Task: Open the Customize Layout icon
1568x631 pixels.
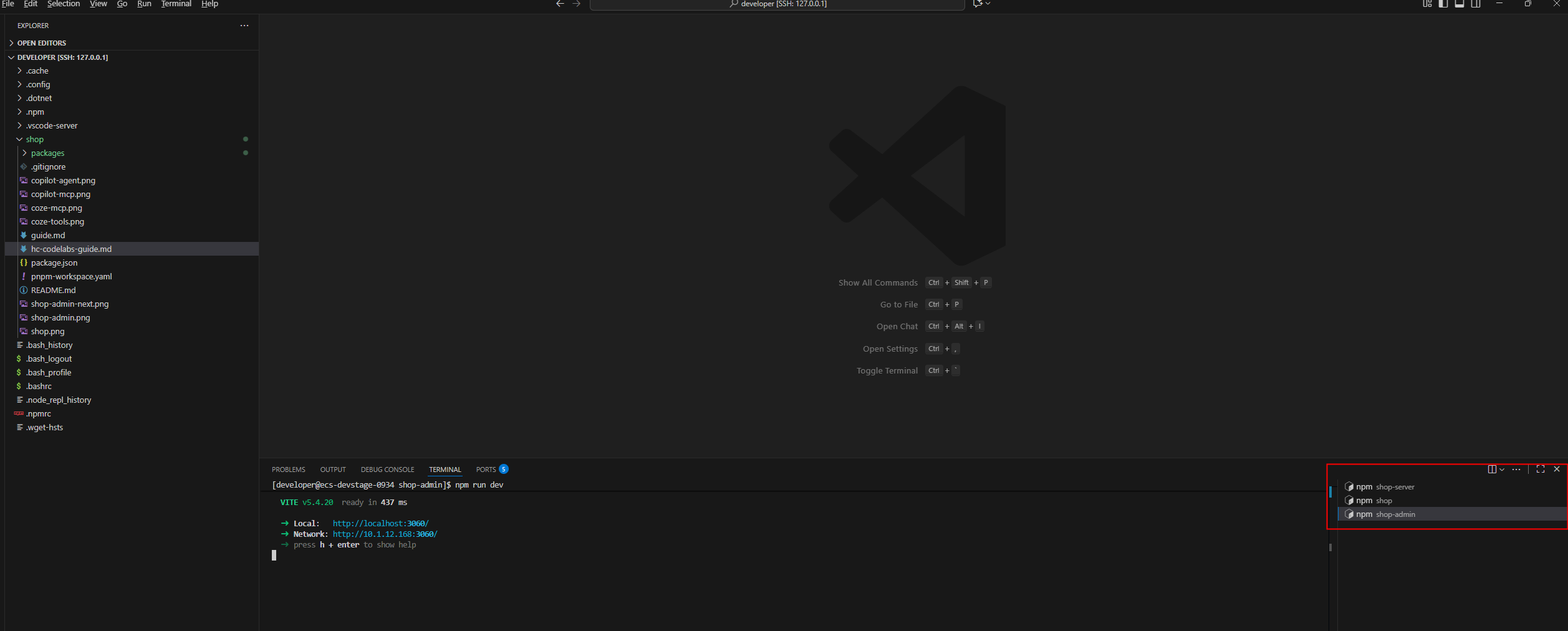Action: (x=1427, y=4)
